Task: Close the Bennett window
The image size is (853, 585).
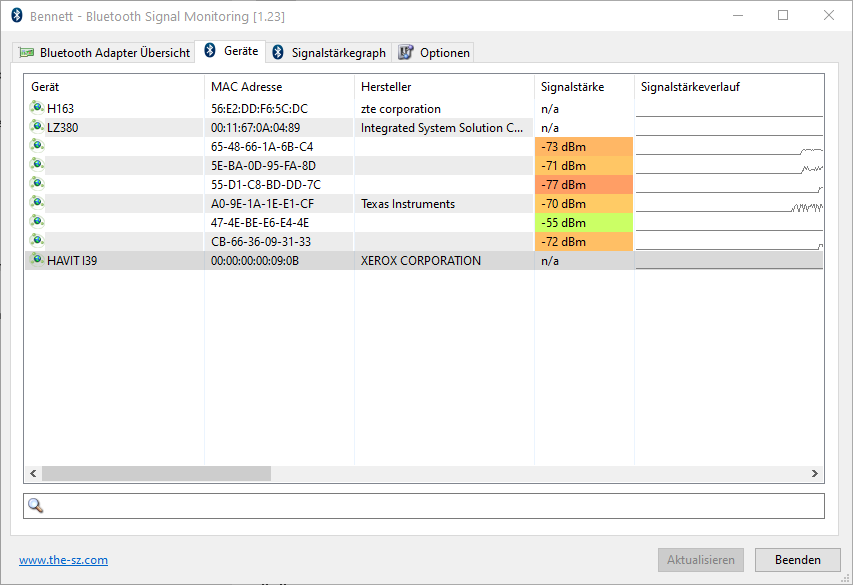Action: coord(829,15)
